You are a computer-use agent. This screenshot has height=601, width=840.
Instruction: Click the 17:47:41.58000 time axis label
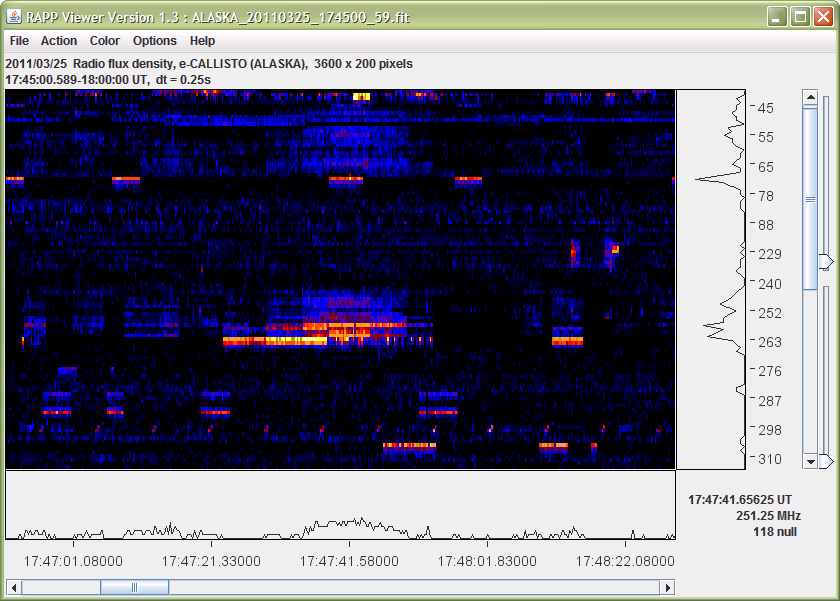pos(349,561)
